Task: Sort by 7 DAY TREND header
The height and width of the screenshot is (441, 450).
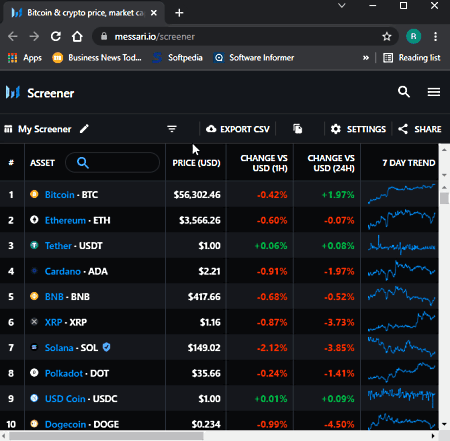Action: 409,163
